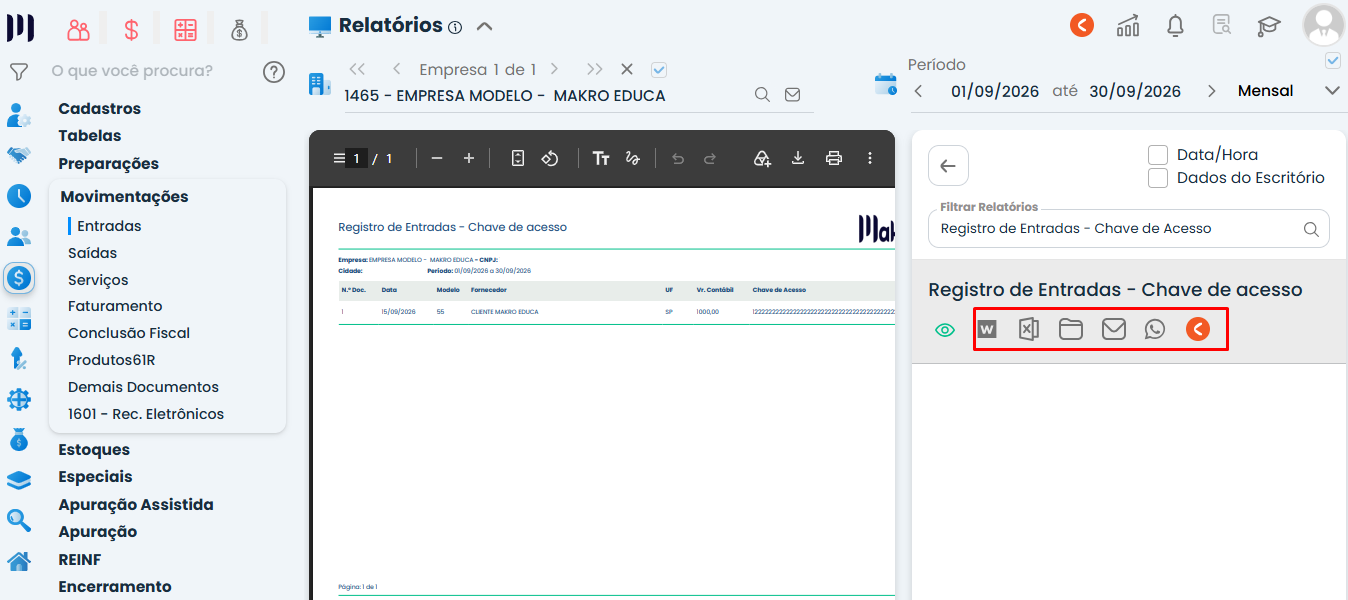Expand the Cadastros menu group

pyautogui.click(x=100, y=109)
